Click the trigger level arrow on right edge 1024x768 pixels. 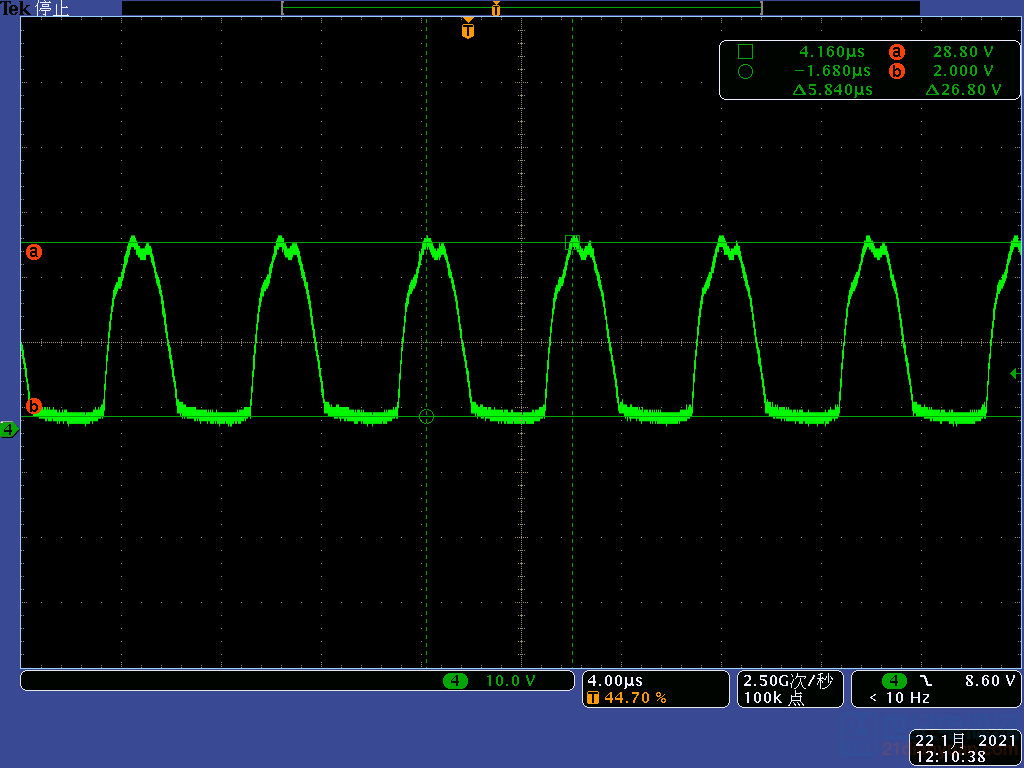1015,374
